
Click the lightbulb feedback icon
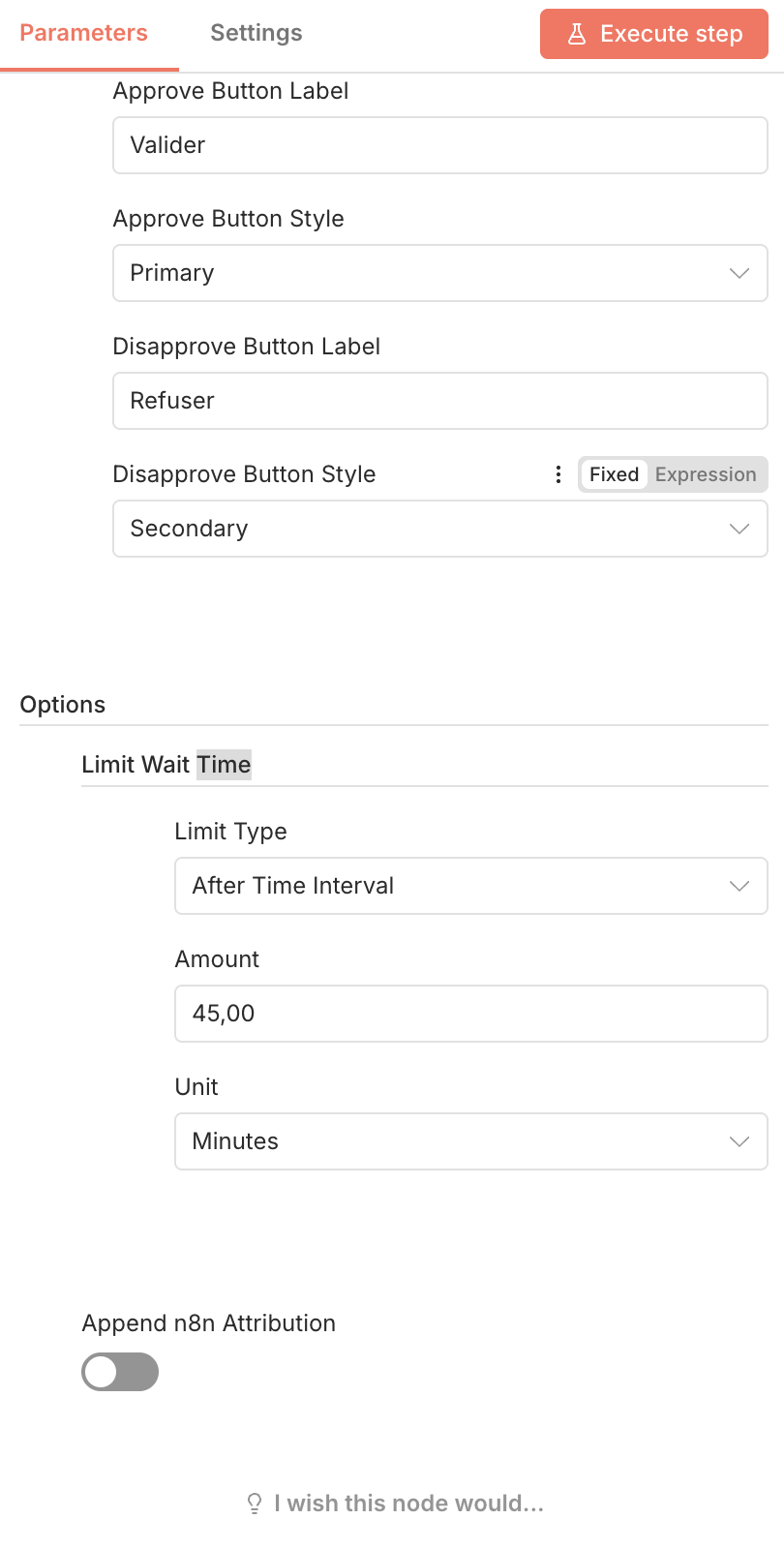[x=255, y=1503]
